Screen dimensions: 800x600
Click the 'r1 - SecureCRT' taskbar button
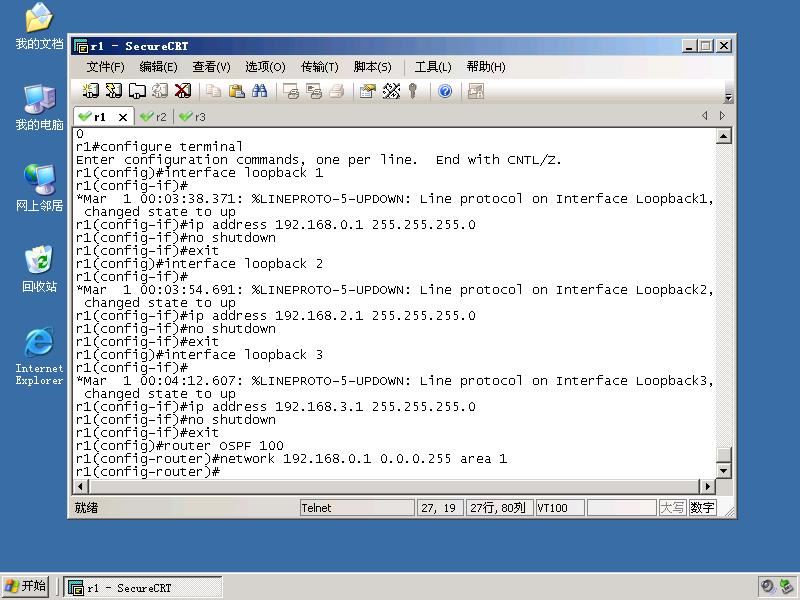143,588
